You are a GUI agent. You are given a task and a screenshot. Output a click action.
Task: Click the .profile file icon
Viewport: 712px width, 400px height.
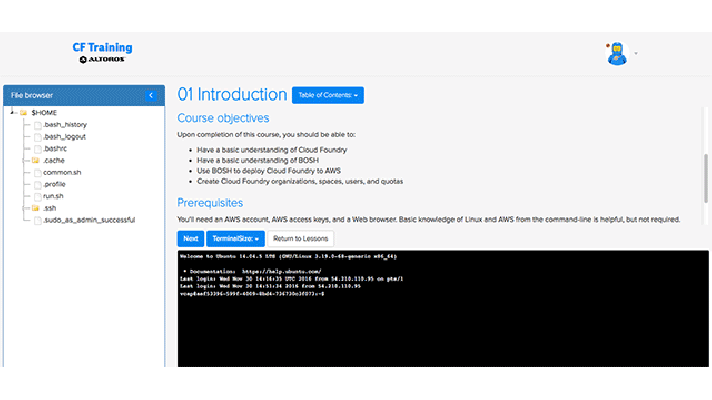click(x=38, y=184)
